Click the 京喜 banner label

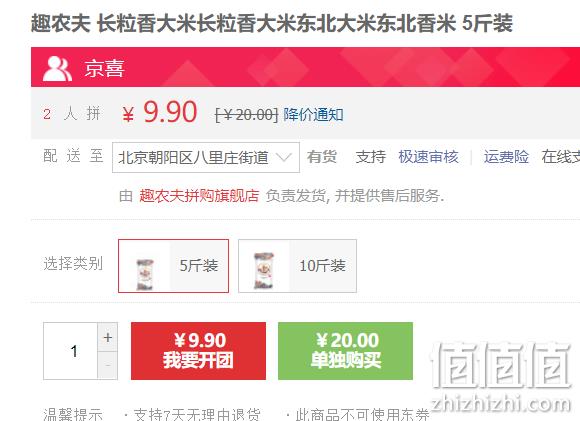coord(104,69)
